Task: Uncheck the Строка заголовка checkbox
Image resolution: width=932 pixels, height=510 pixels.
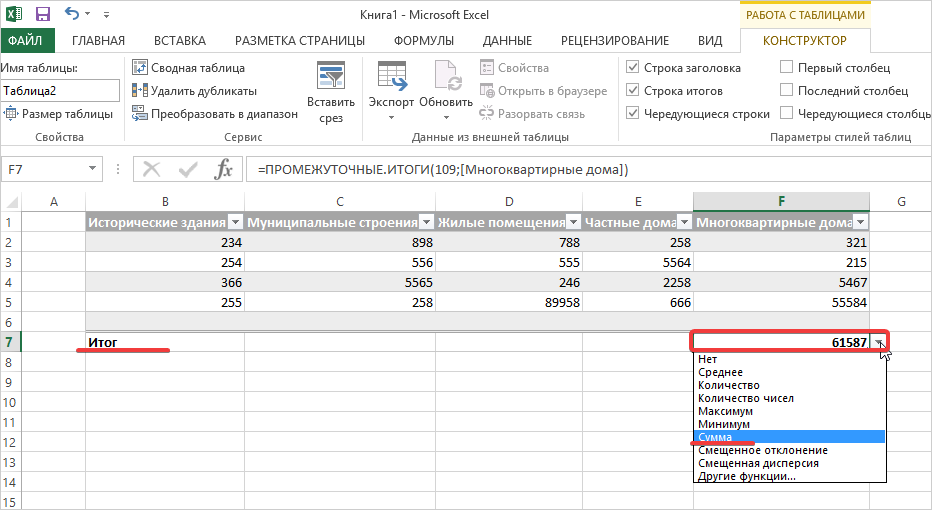Action: (x=632, y=68)
